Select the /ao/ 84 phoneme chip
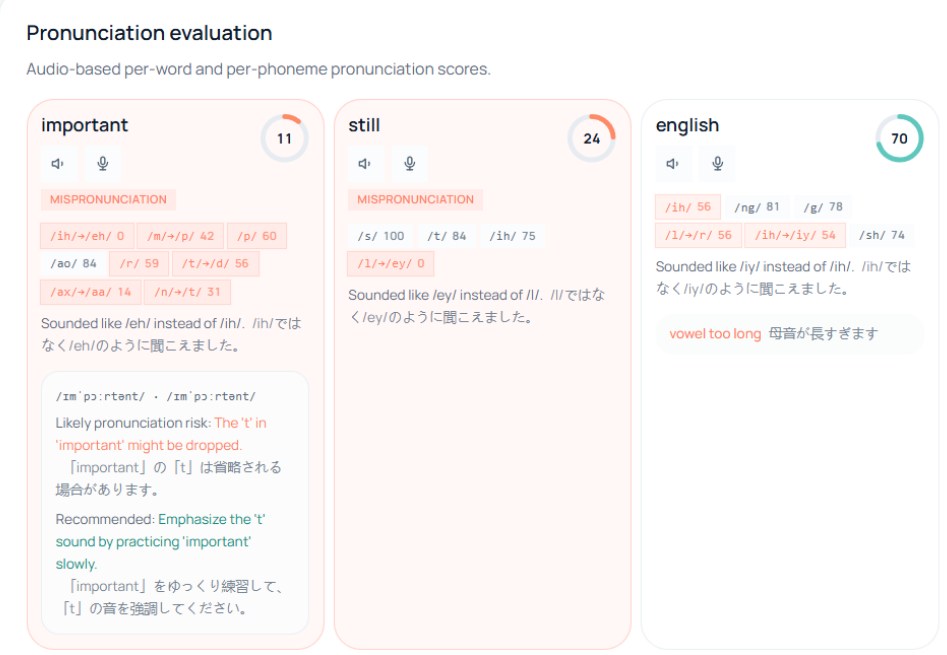This screenshot has height=655, width=947. coord(73,264)
